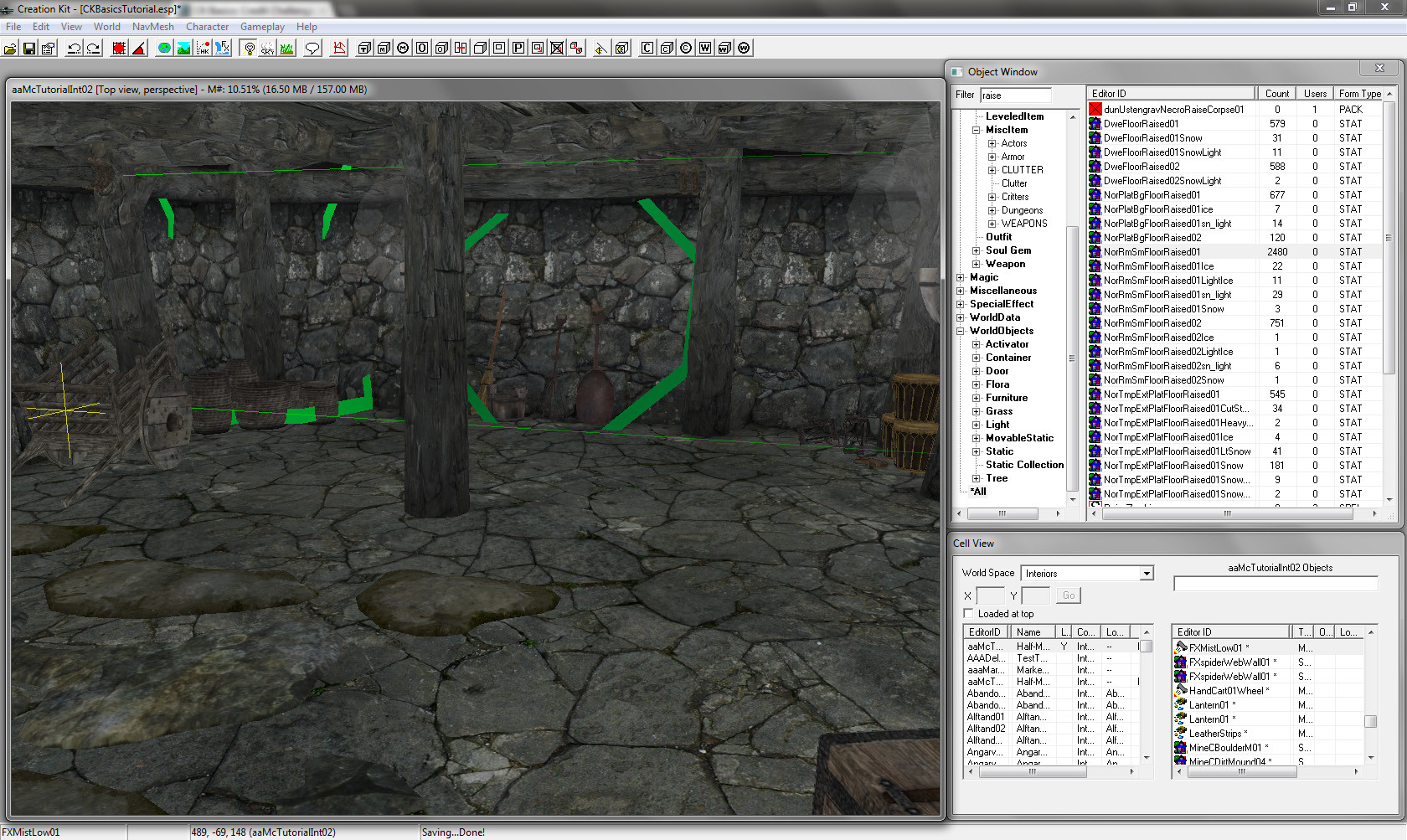Open Landscape editing toolbar icon
The height and width of the screenshot is (840, 1407).
tap(183, 48)
